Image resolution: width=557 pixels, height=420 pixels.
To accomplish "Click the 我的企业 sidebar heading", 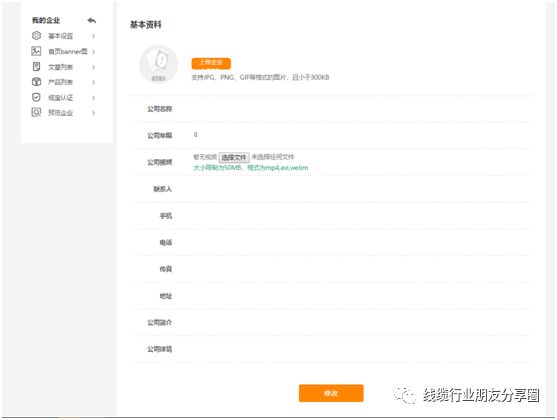I will coord(46,20).
